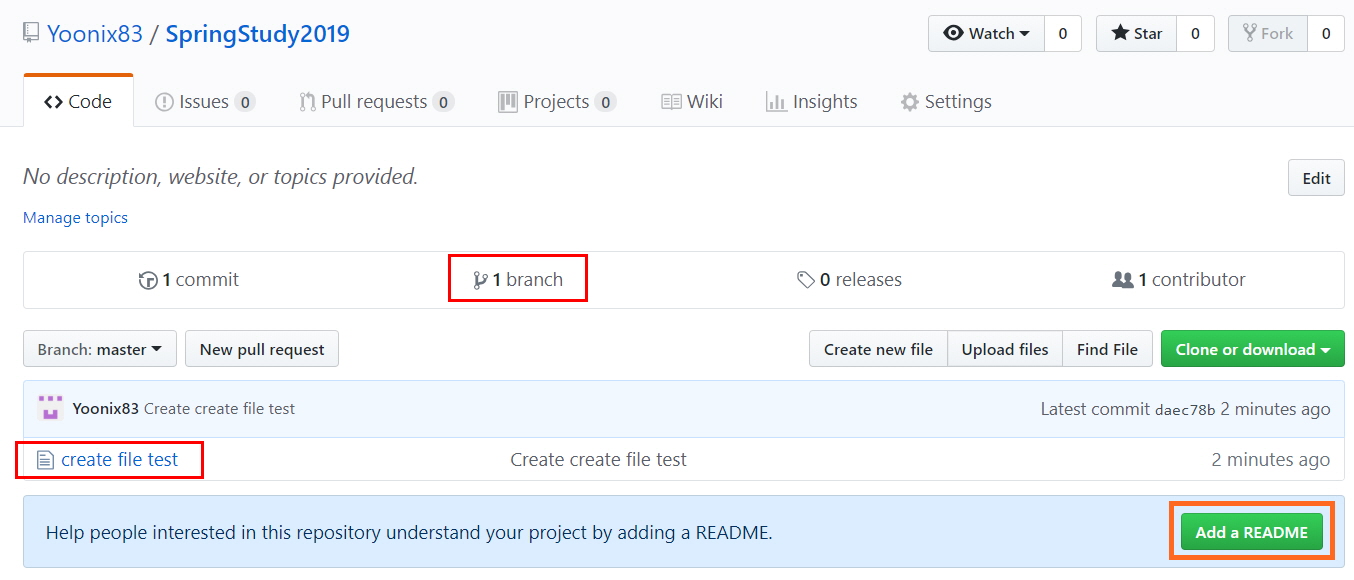The height and width of the screenshot is (580, 1354).
Task: Switch to the Issues tab
Action: [205, 101]
